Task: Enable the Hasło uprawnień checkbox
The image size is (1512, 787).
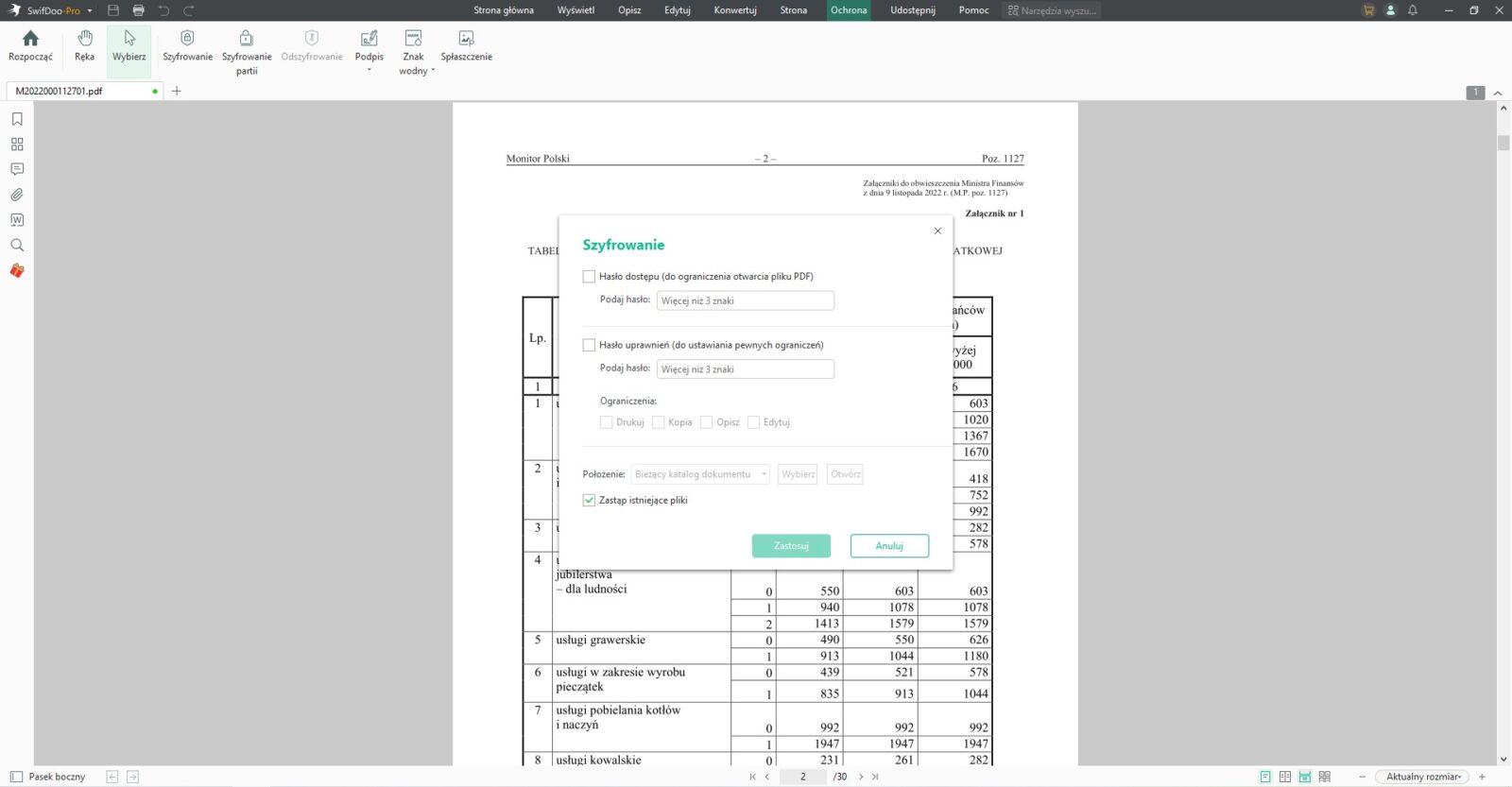Action: (589, 345)
